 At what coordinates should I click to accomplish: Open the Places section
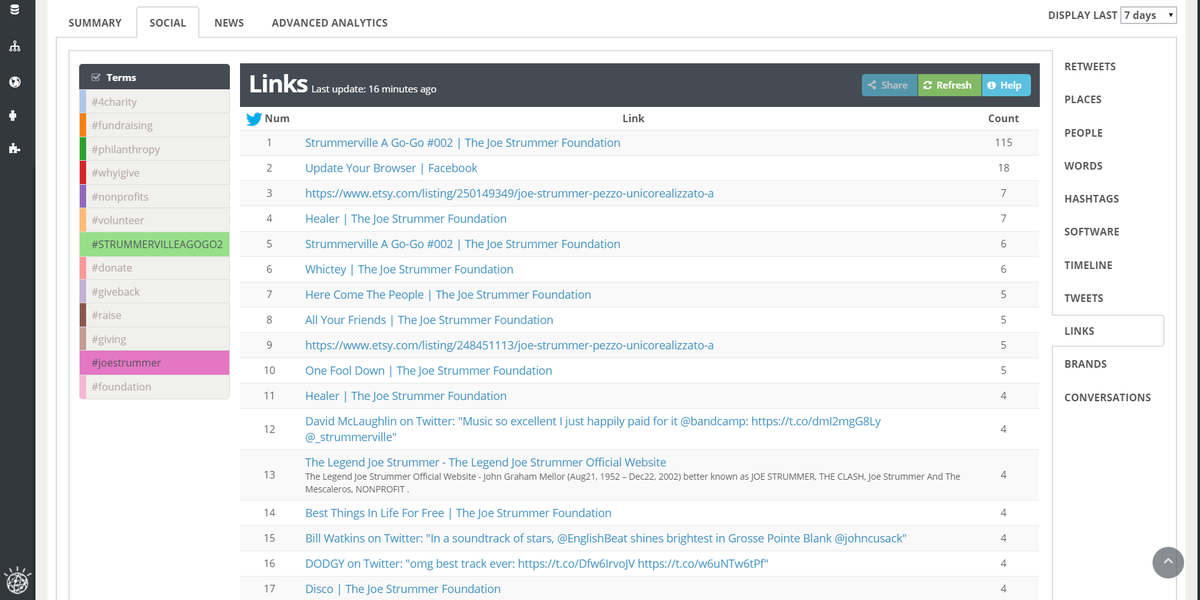(x=1083, y=100)
